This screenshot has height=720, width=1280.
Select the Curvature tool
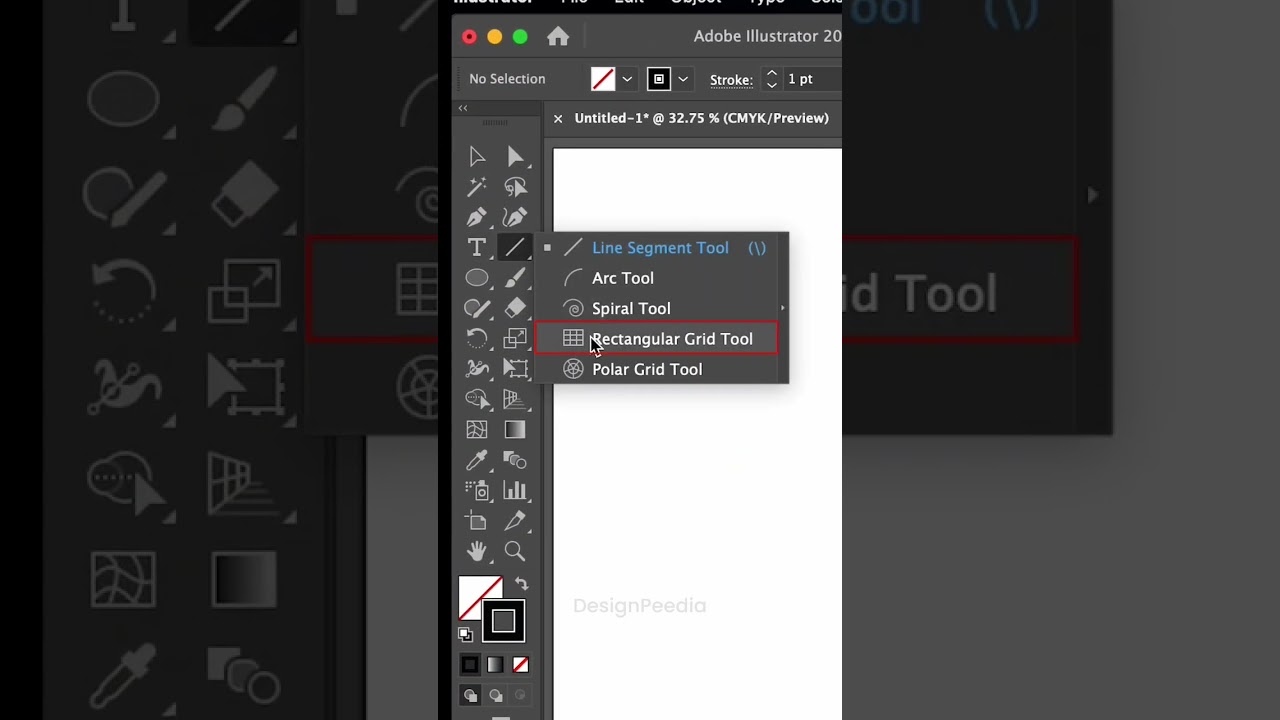[x=515, y=217]
